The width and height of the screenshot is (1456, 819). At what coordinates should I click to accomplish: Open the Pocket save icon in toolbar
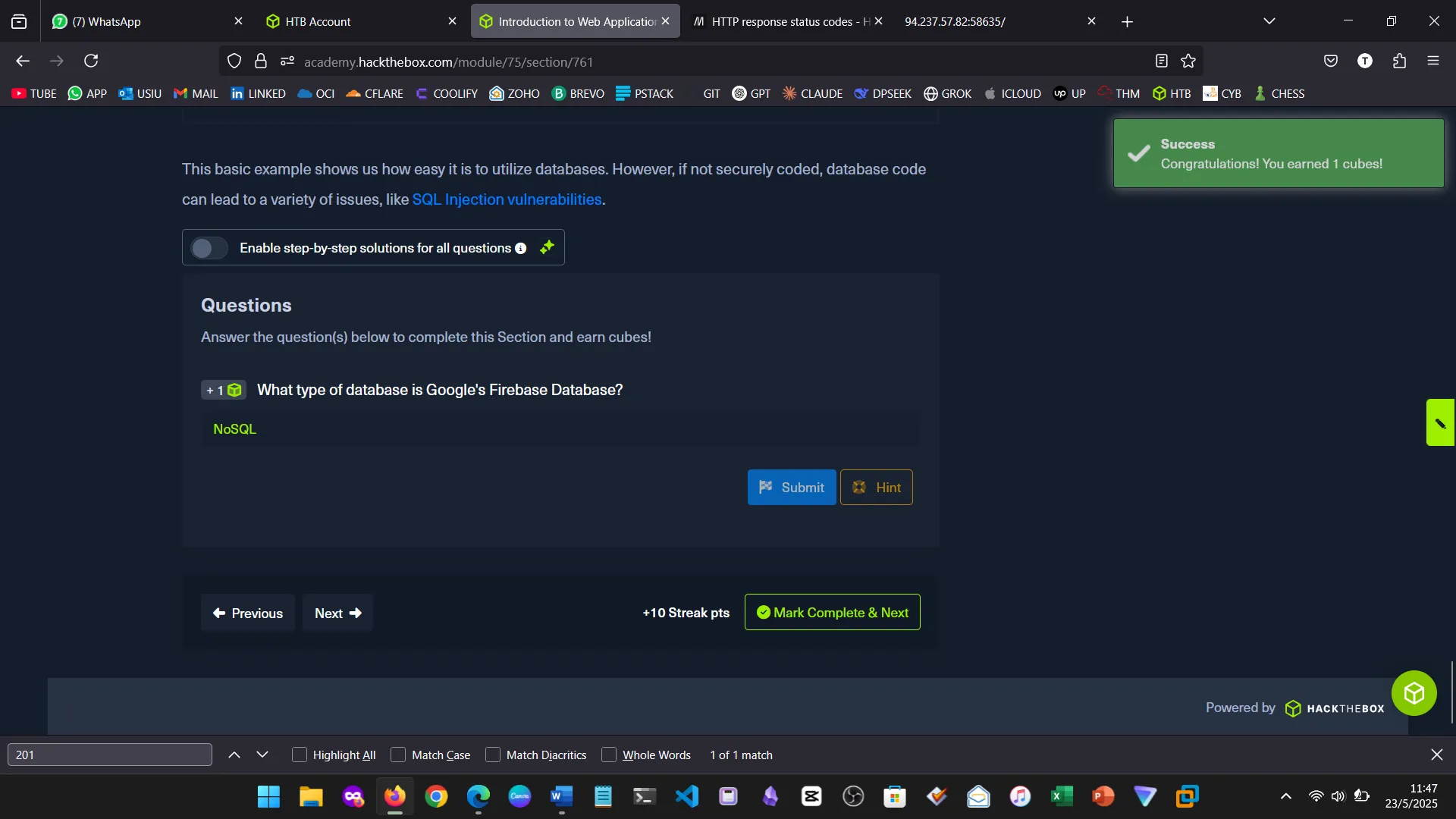pyautogui.click(x=1330, y=61)
